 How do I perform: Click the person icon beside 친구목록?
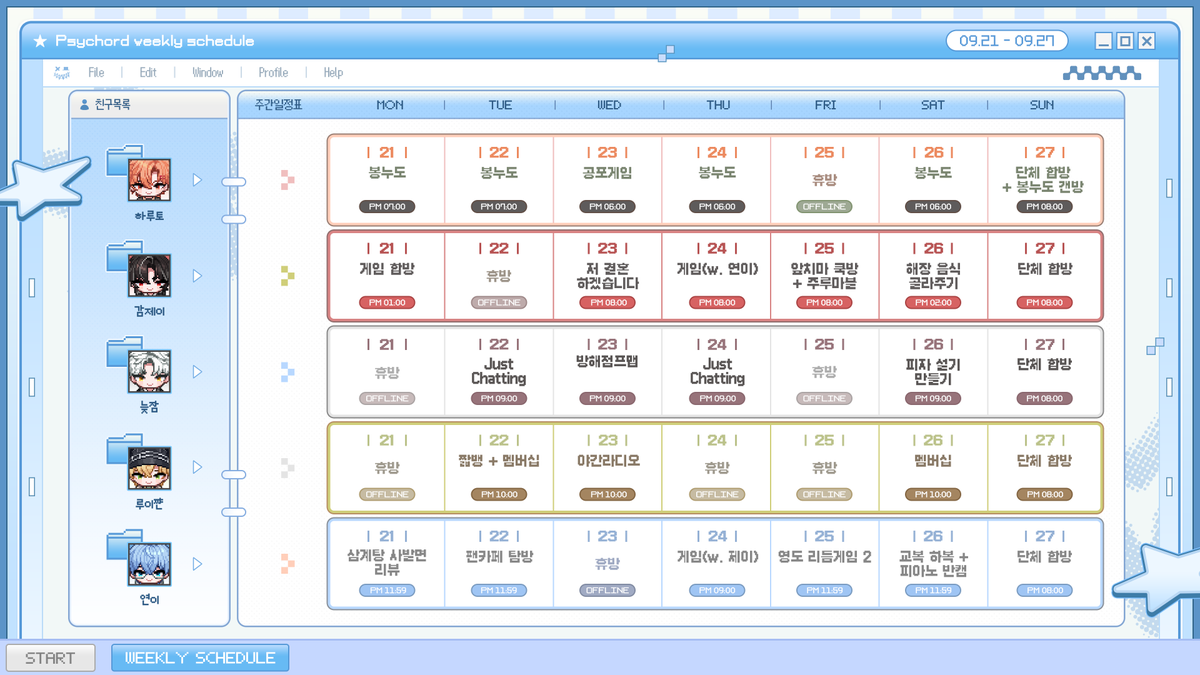point(84,104)
